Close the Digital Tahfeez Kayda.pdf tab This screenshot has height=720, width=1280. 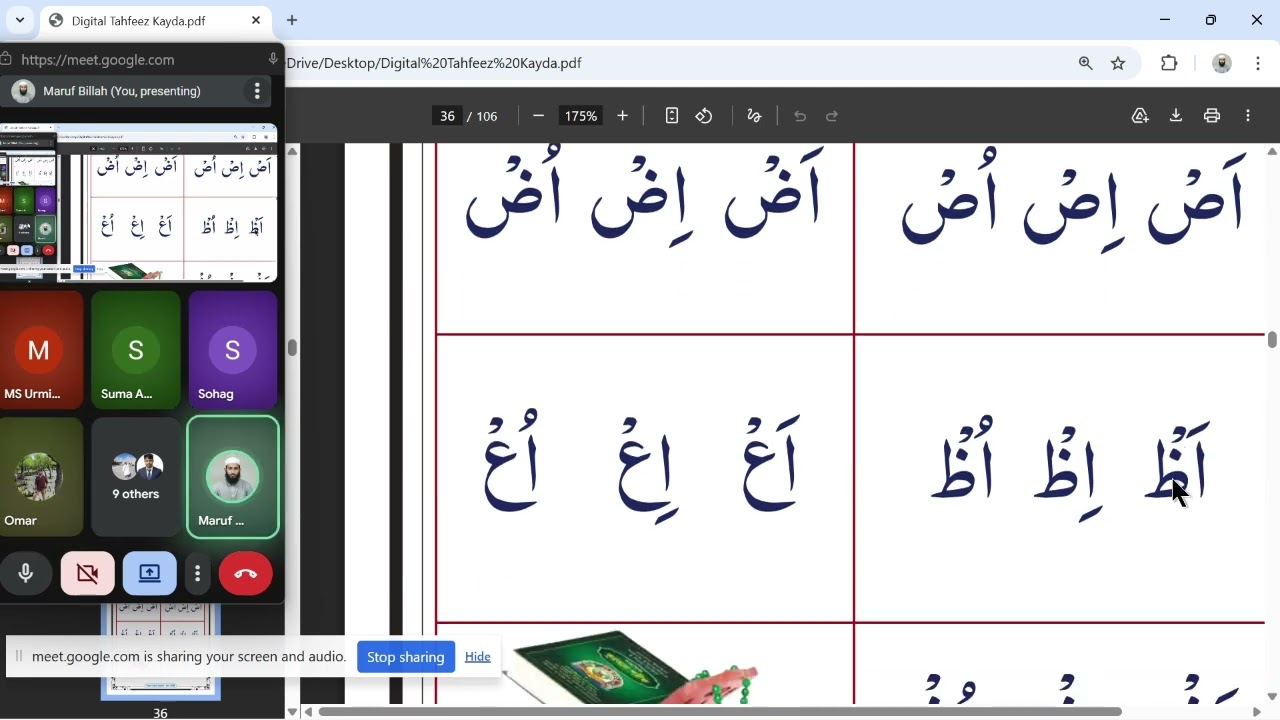(256, 20)
